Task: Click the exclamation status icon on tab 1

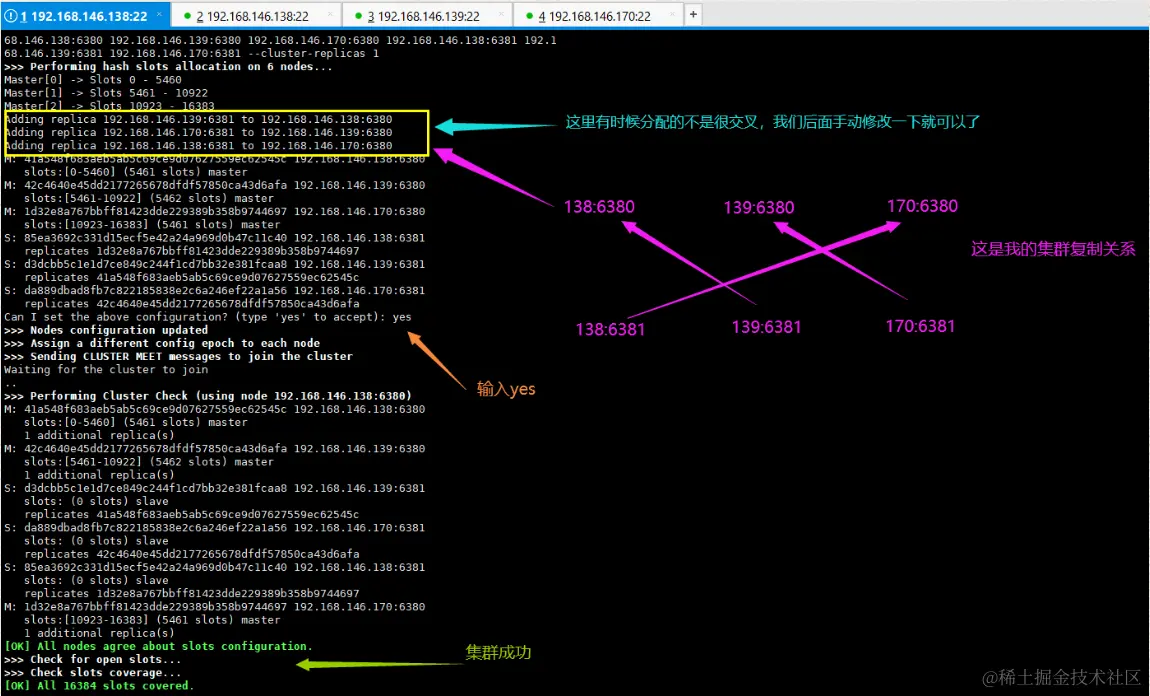Action: (11, 15)
